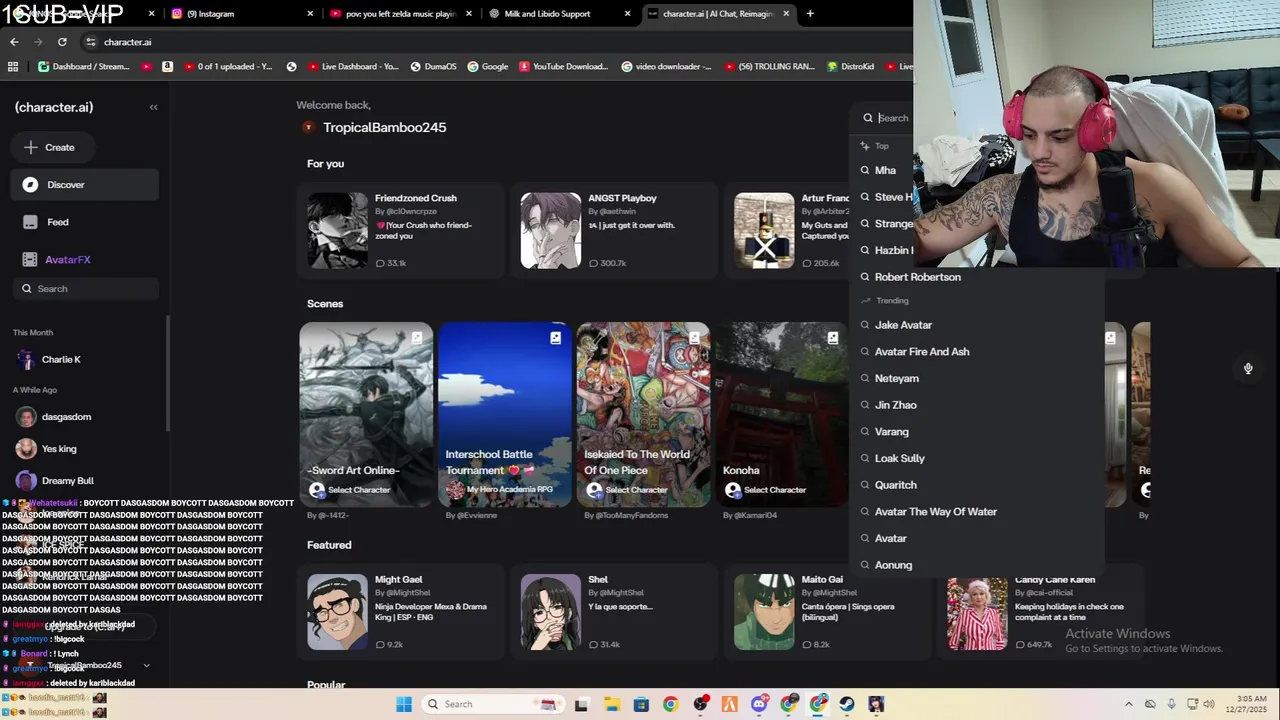Screen dimensions: 1280x720
Task: Click the bookmark icon on the Konoha scene
Action: click(832, 338)
